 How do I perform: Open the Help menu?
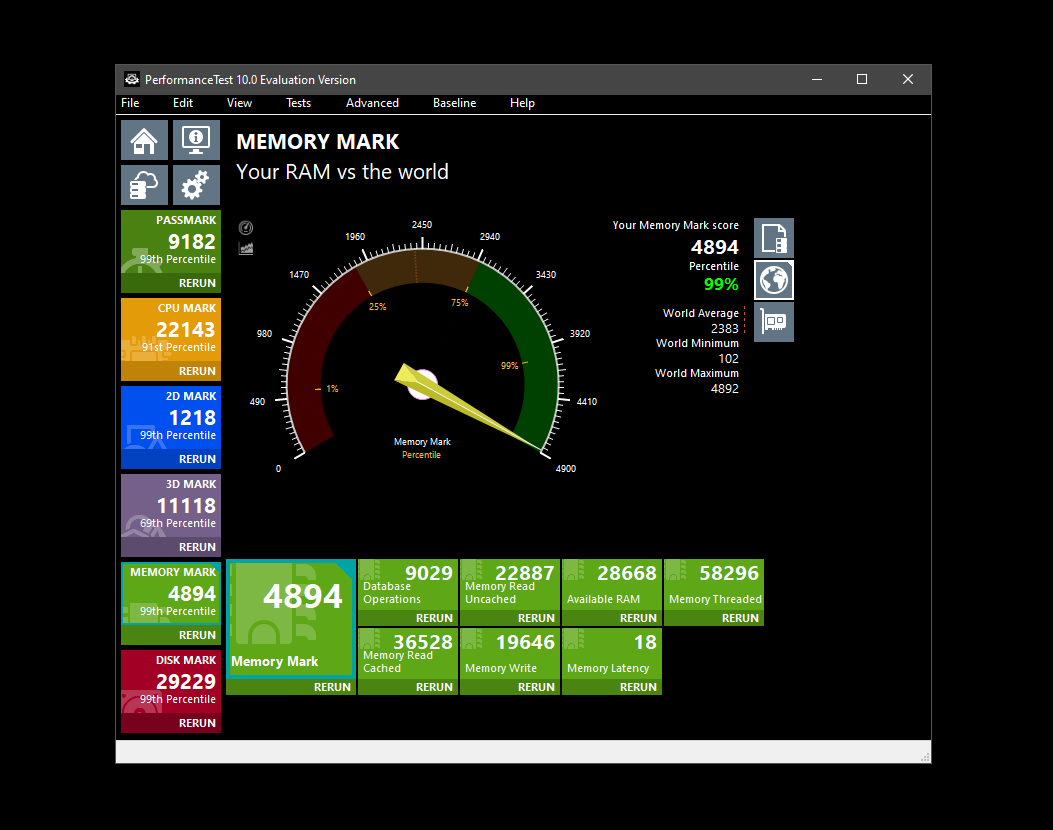point(522,103)
